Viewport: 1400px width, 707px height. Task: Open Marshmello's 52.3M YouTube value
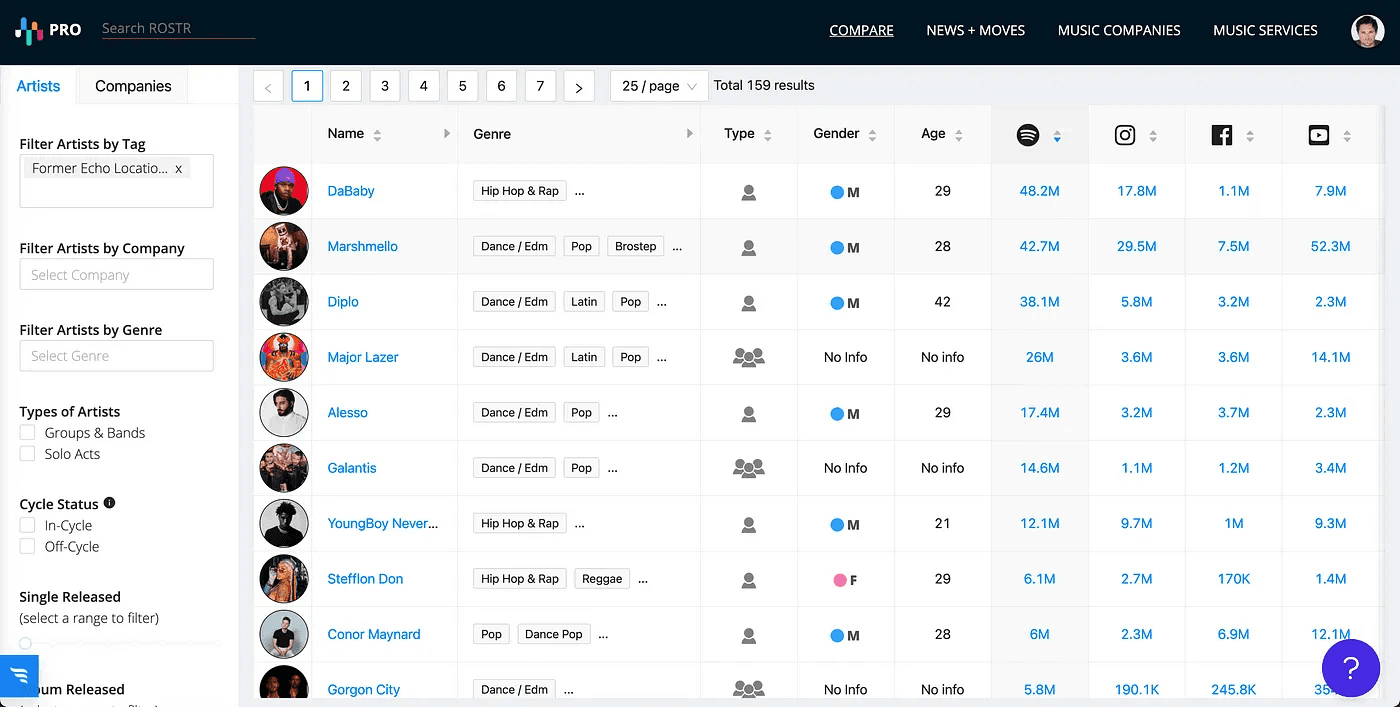[1330, 246]
